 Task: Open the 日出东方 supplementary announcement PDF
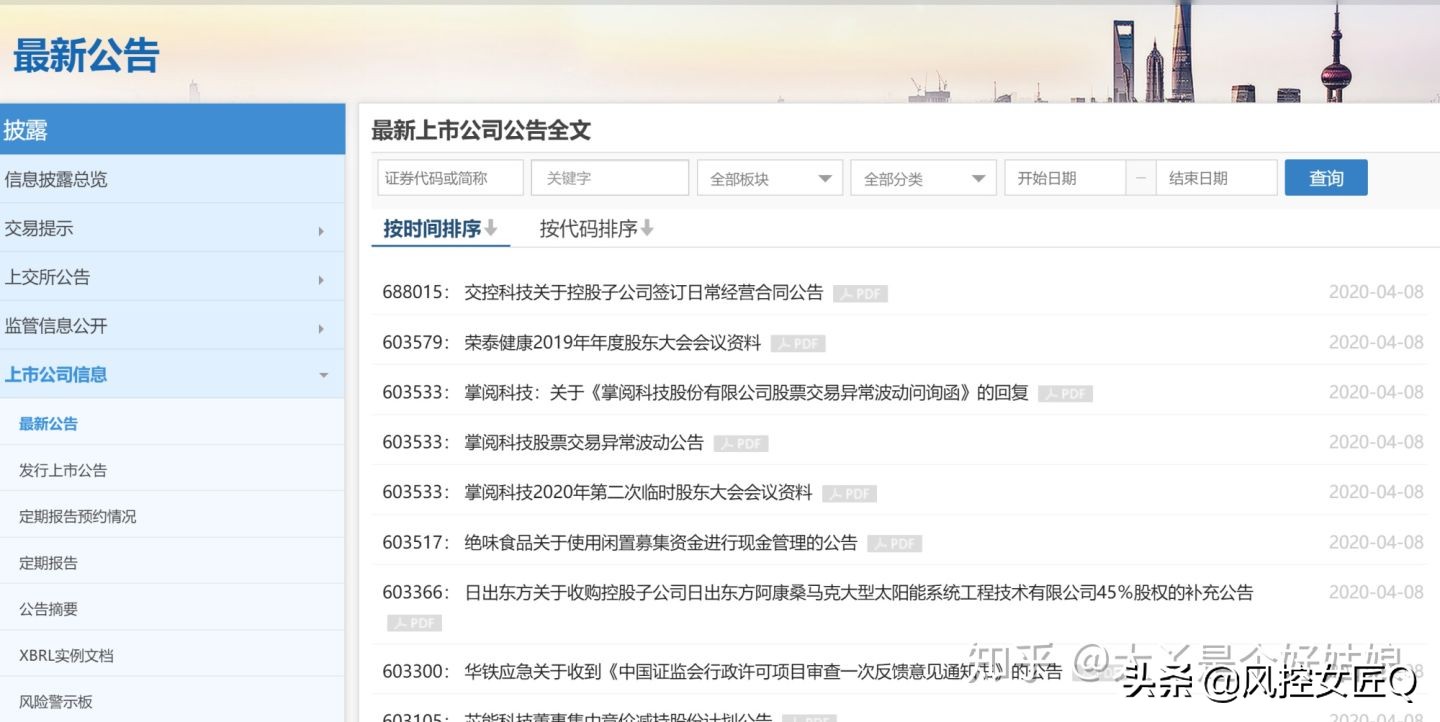tap(414, 622)
